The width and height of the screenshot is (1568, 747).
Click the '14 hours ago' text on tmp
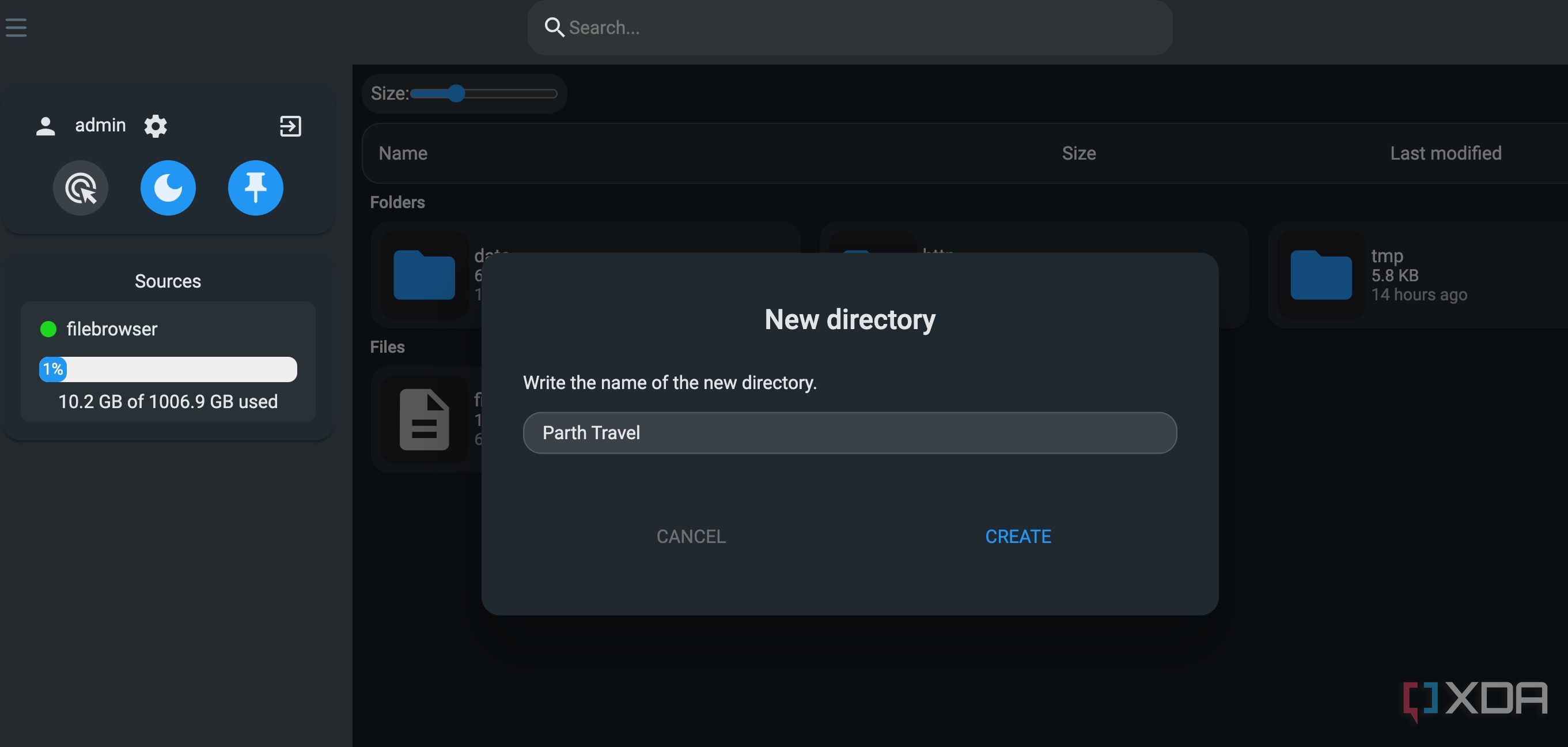pyautogui.click(x=1419, y=295)
